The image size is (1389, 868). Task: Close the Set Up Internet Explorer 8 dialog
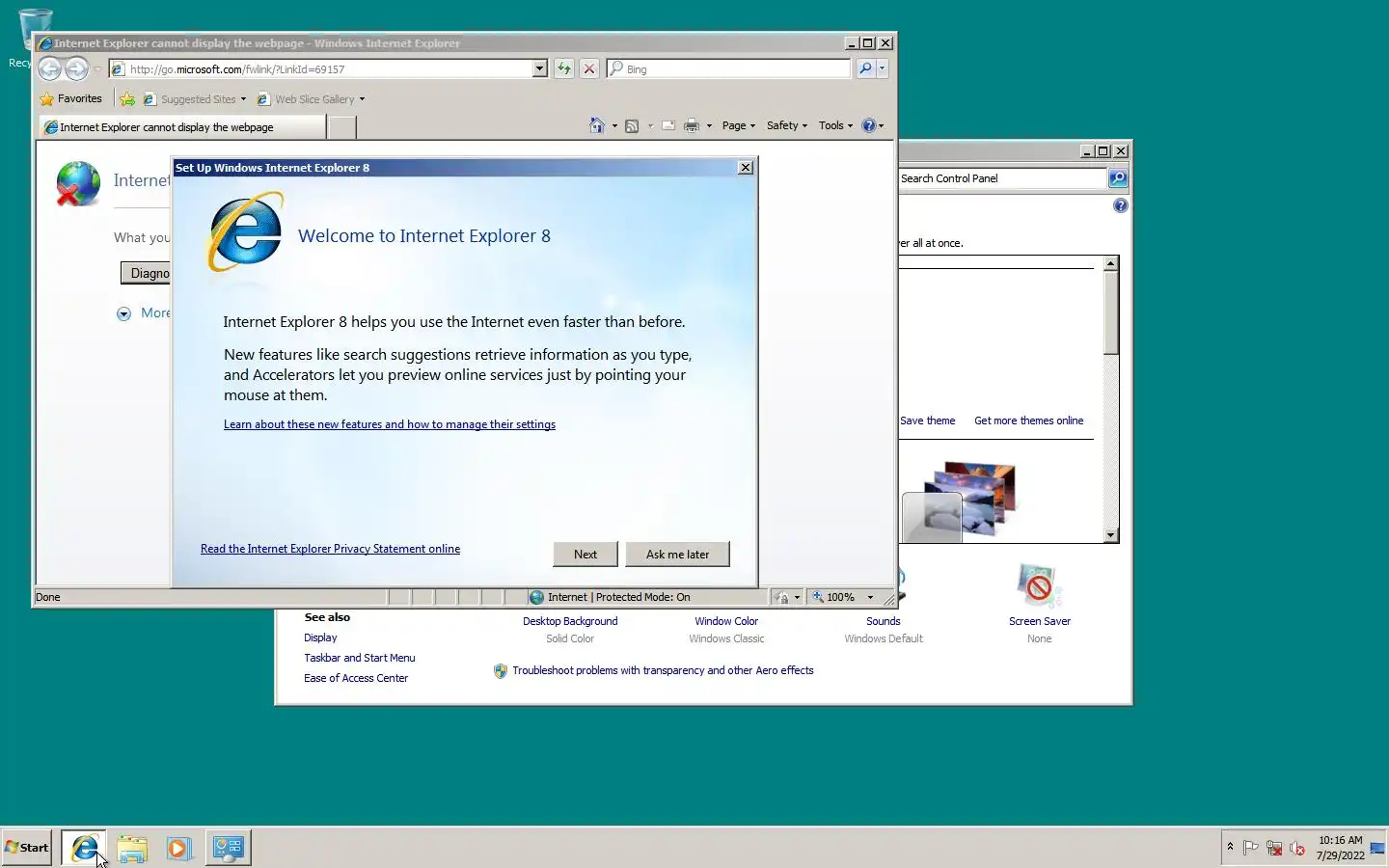point(746,168)
